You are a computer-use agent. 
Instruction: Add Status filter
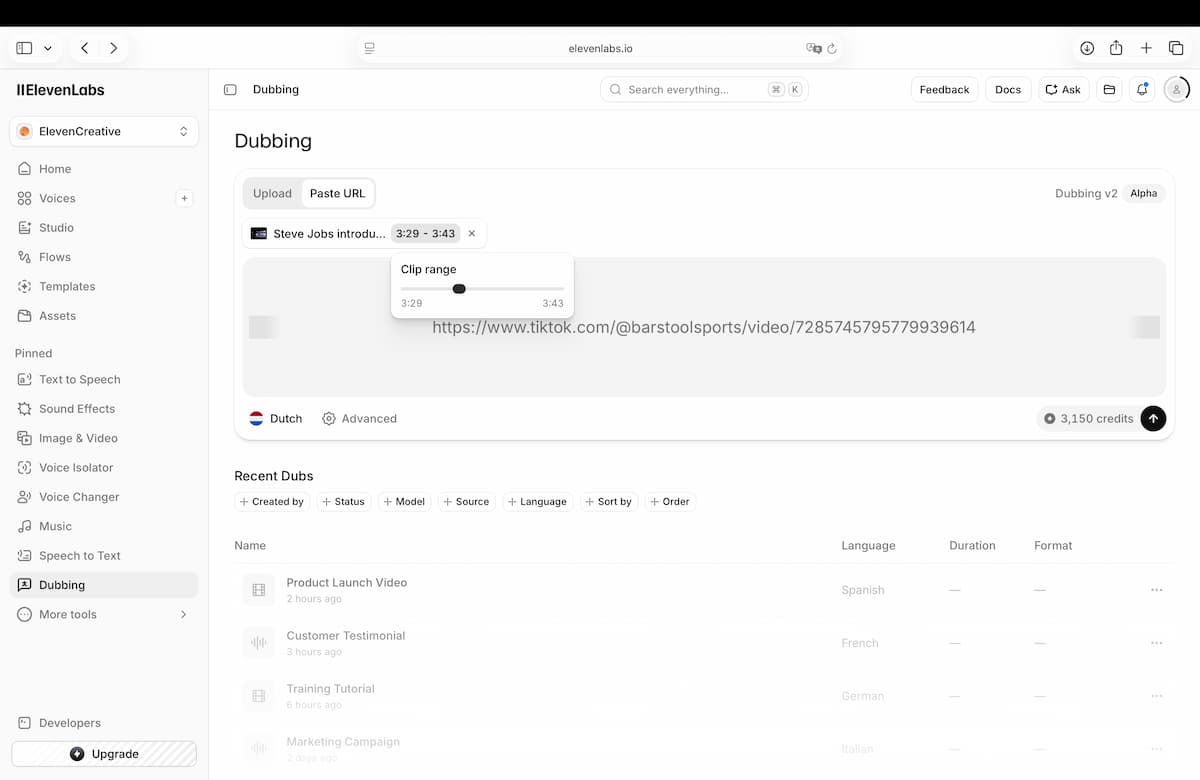tap(343, 502)
